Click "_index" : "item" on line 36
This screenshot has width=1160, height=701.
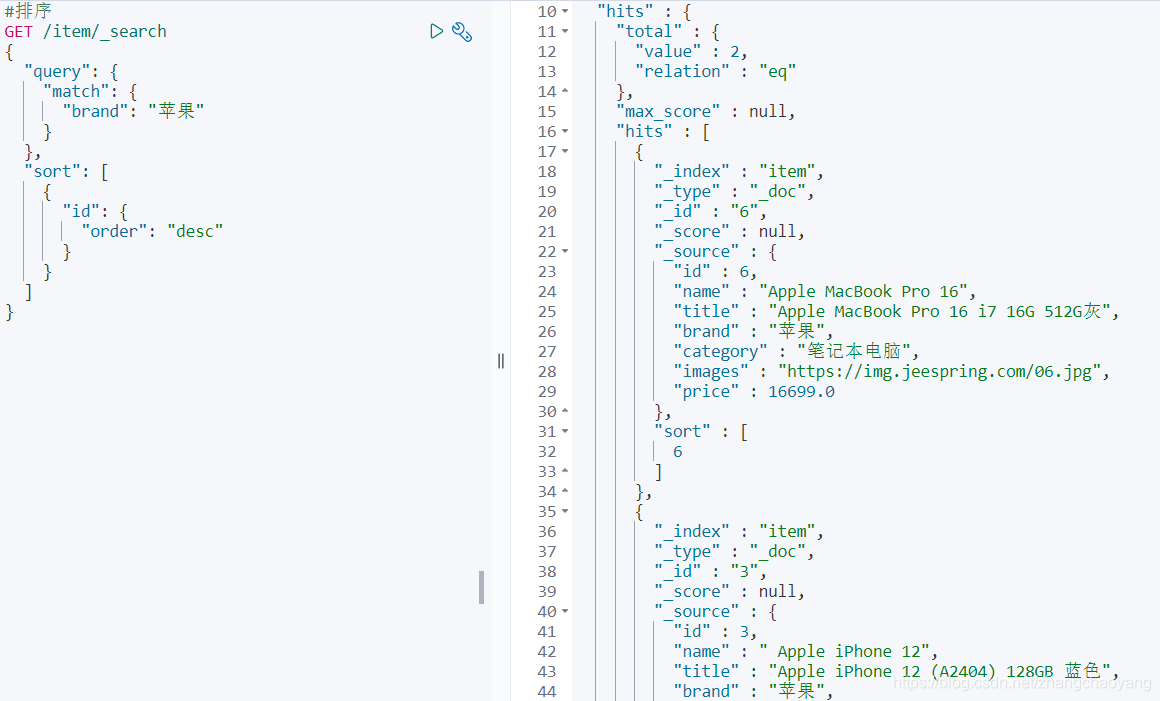point(739,531)
